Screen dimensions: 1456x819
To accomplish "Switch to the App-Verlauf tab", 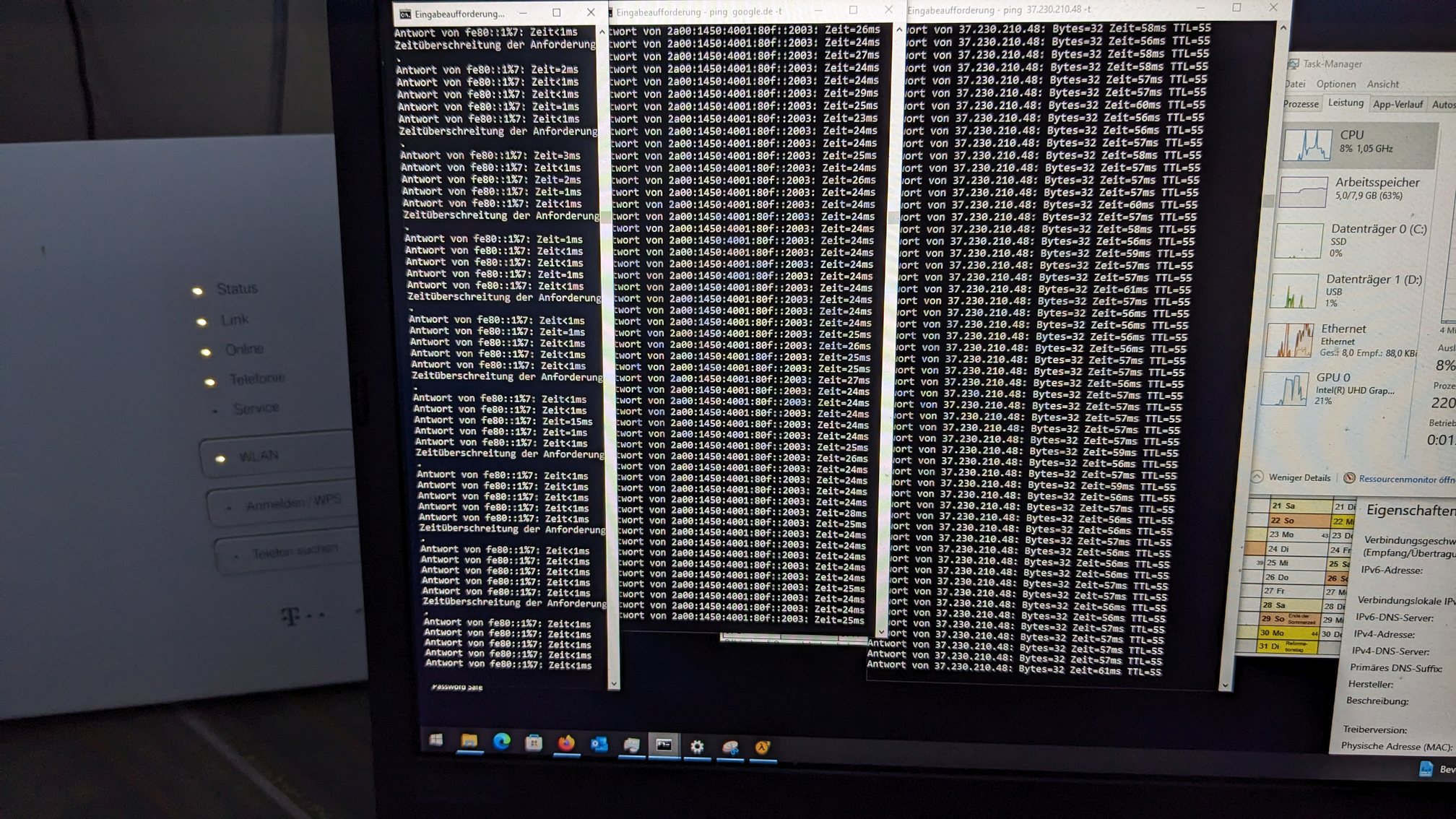I will pos(1397,105).
